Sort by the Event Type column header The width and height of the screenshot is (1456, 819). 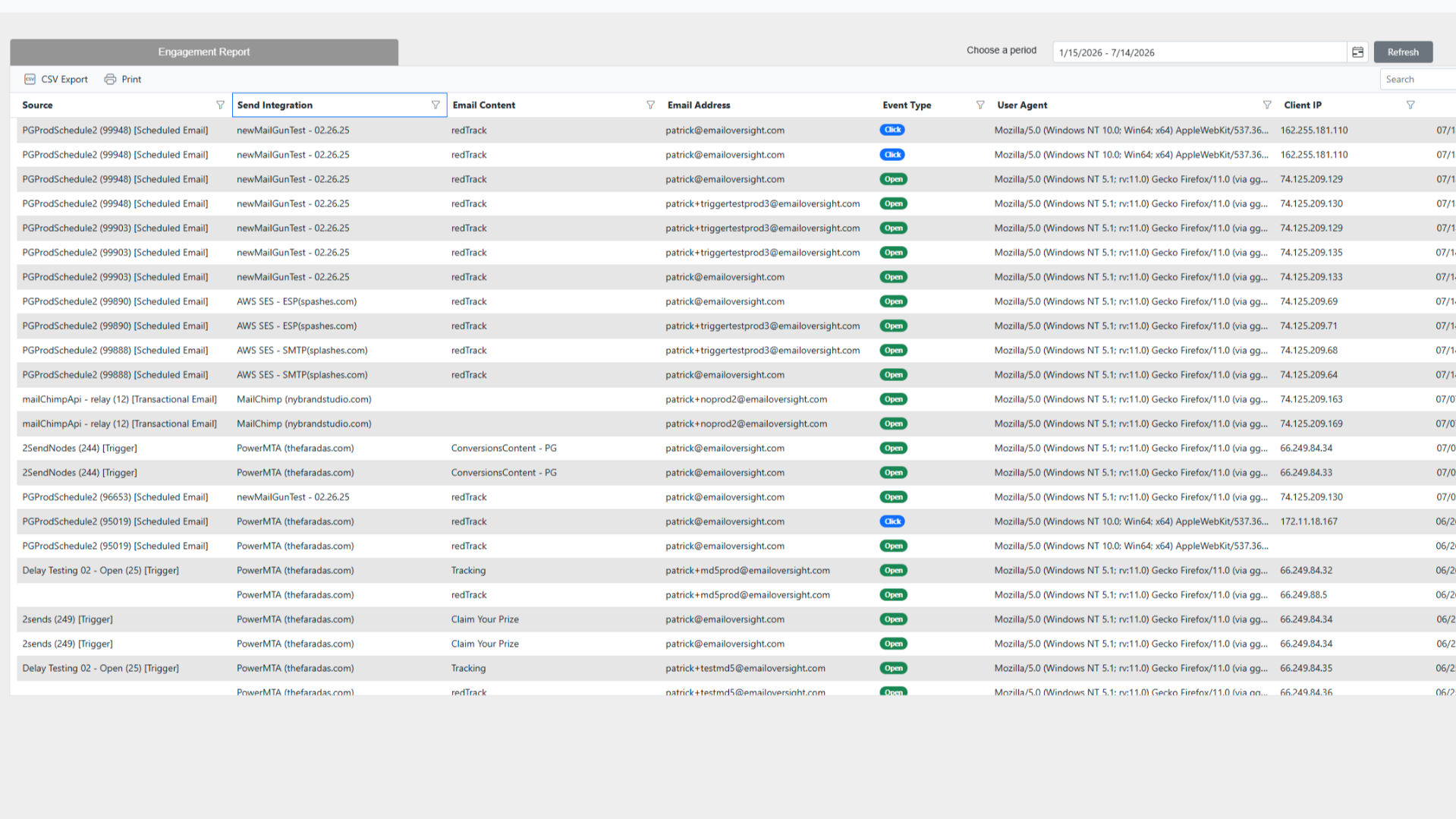(x=907, y=105)
